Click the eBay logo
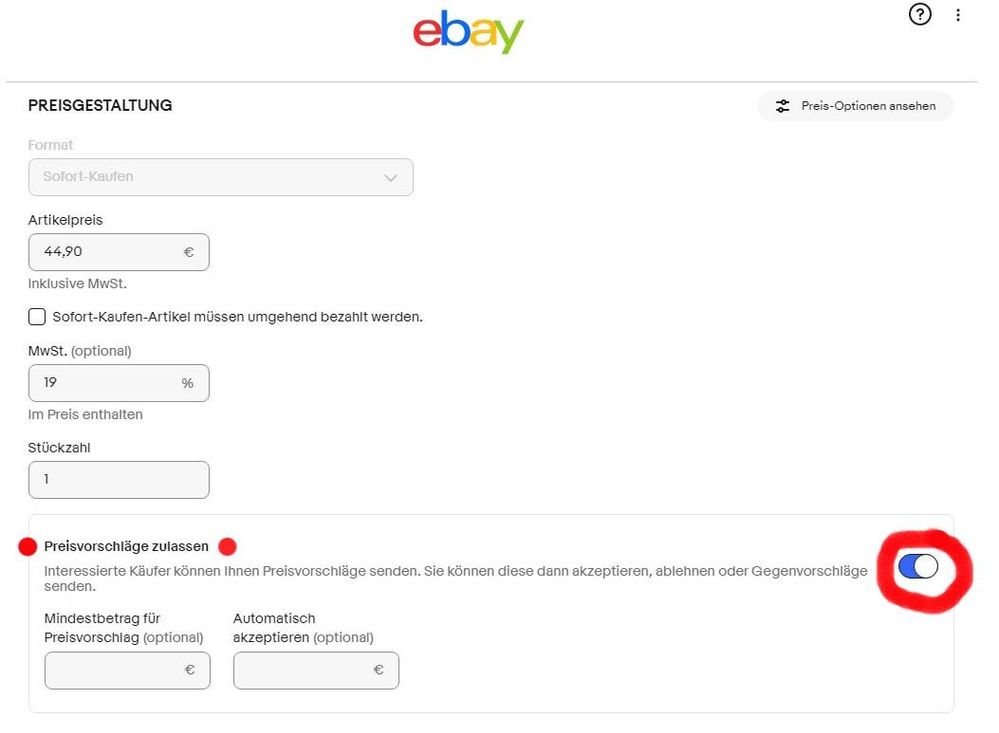The height and width of the screenshot is (733, 999). pyautogui.click(x=468, y=32)
